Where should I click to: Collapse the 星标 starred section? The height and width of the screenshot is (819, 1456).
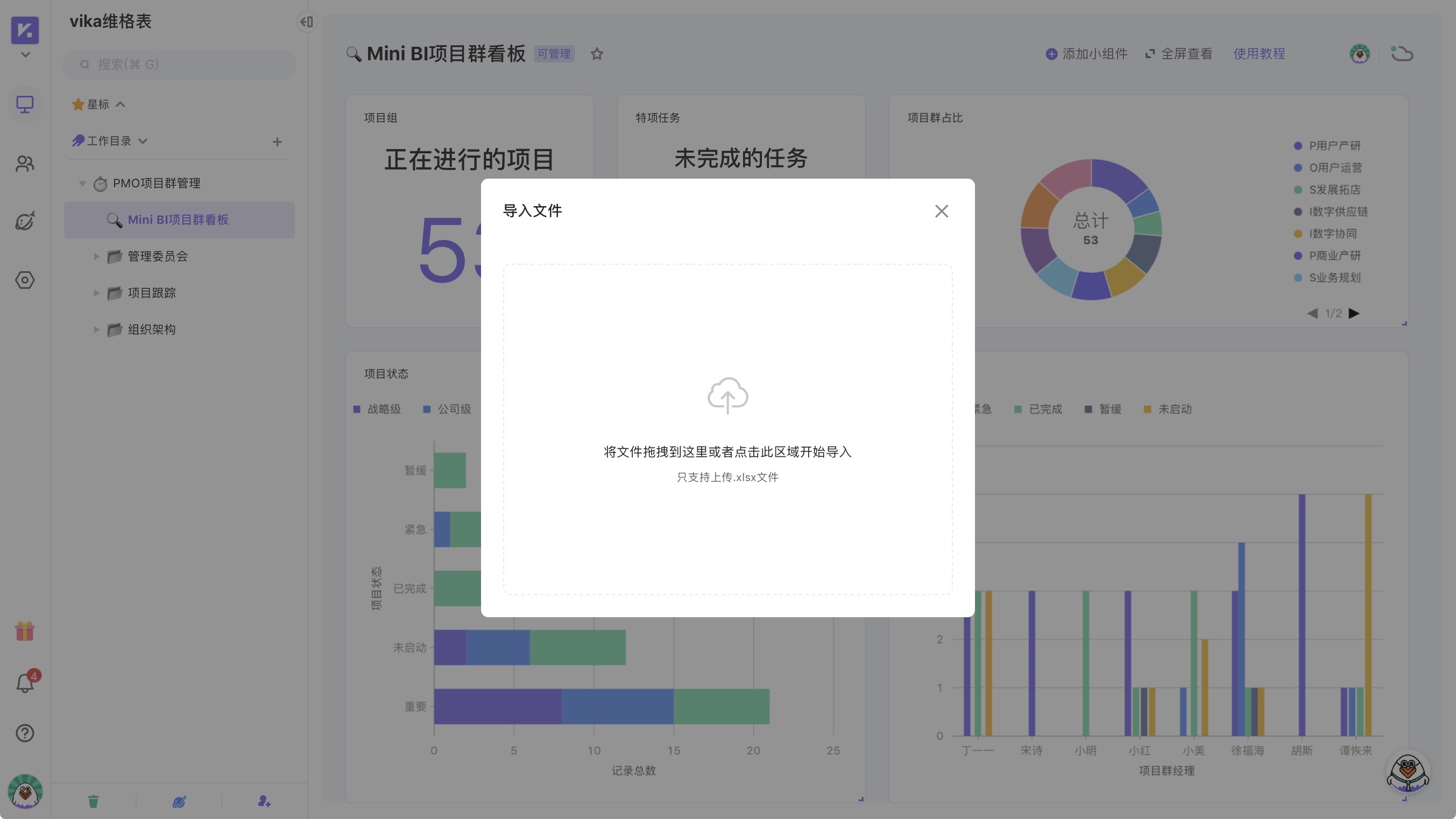(121, 104)
